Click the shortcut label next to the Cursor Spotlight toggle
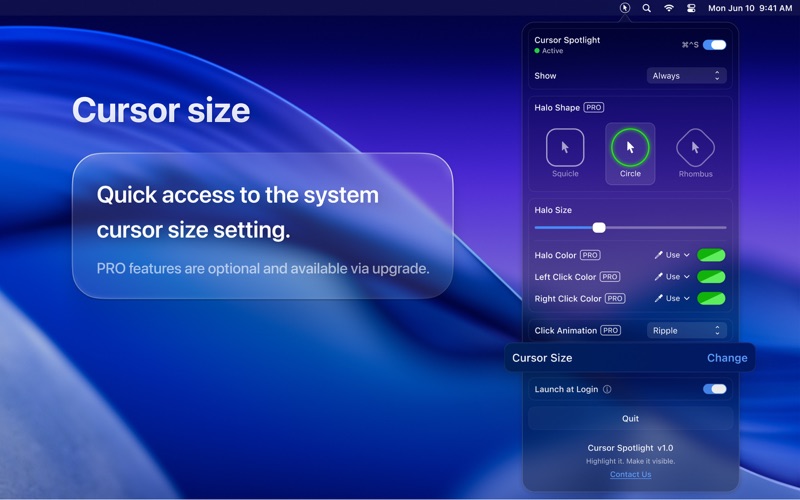The width and height of the screenshot is (800, 500). (x=690, y=45)
